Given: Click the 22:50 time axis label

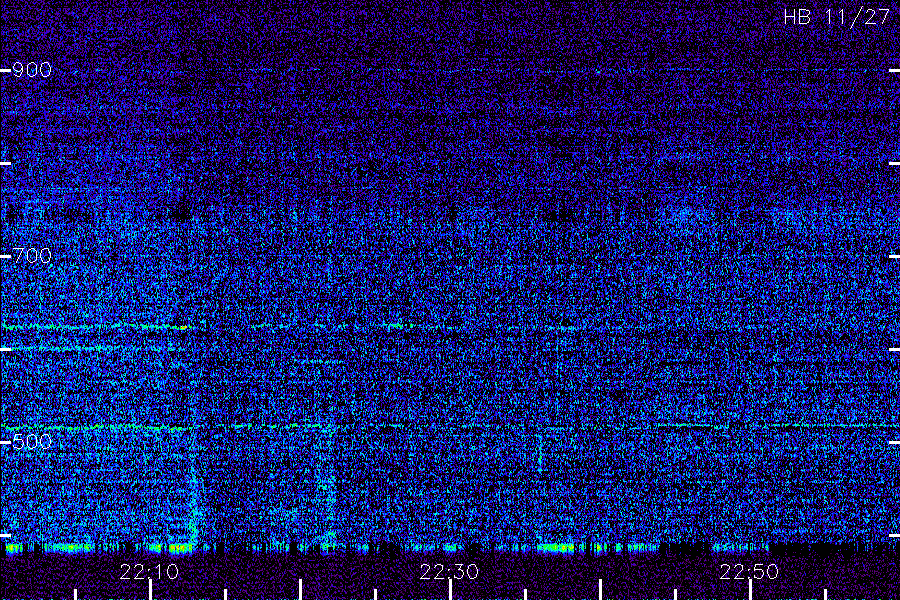Looking at the screenshot, I should pos(750,572).
